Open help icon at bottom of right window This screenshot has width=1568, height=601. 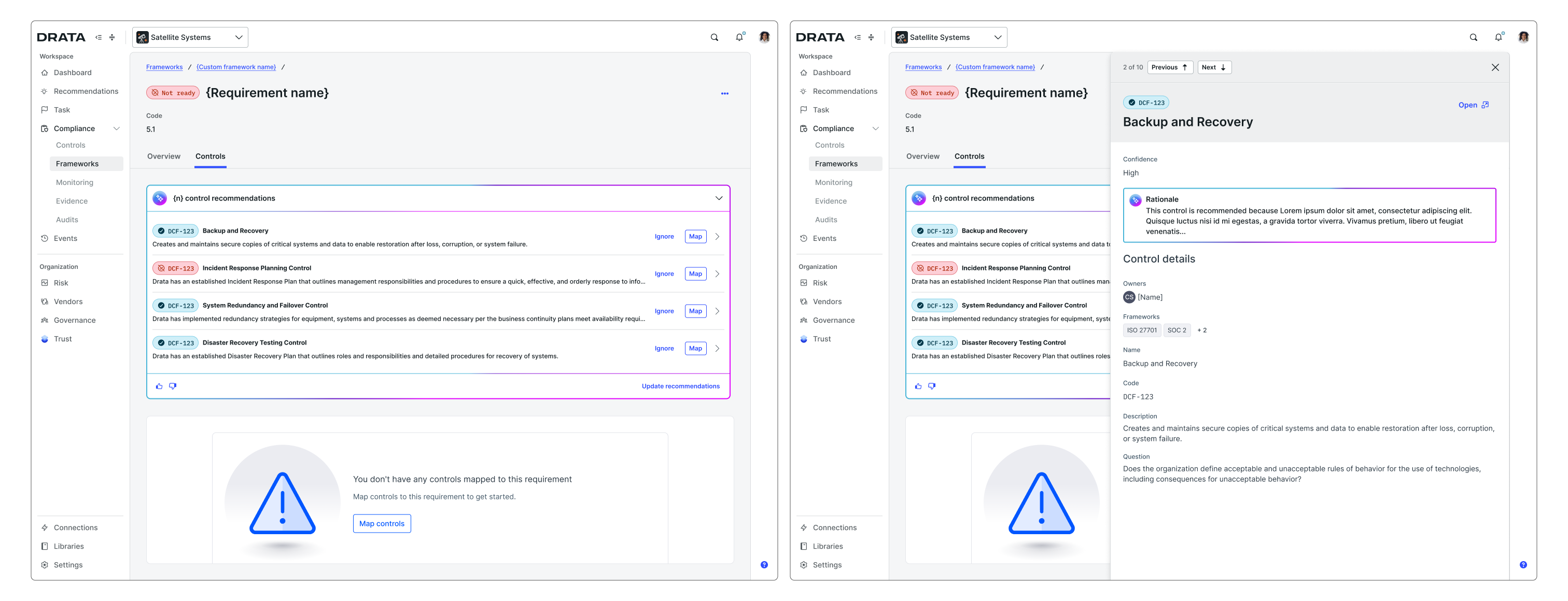pyautogui.click(x=1523, y=565)
